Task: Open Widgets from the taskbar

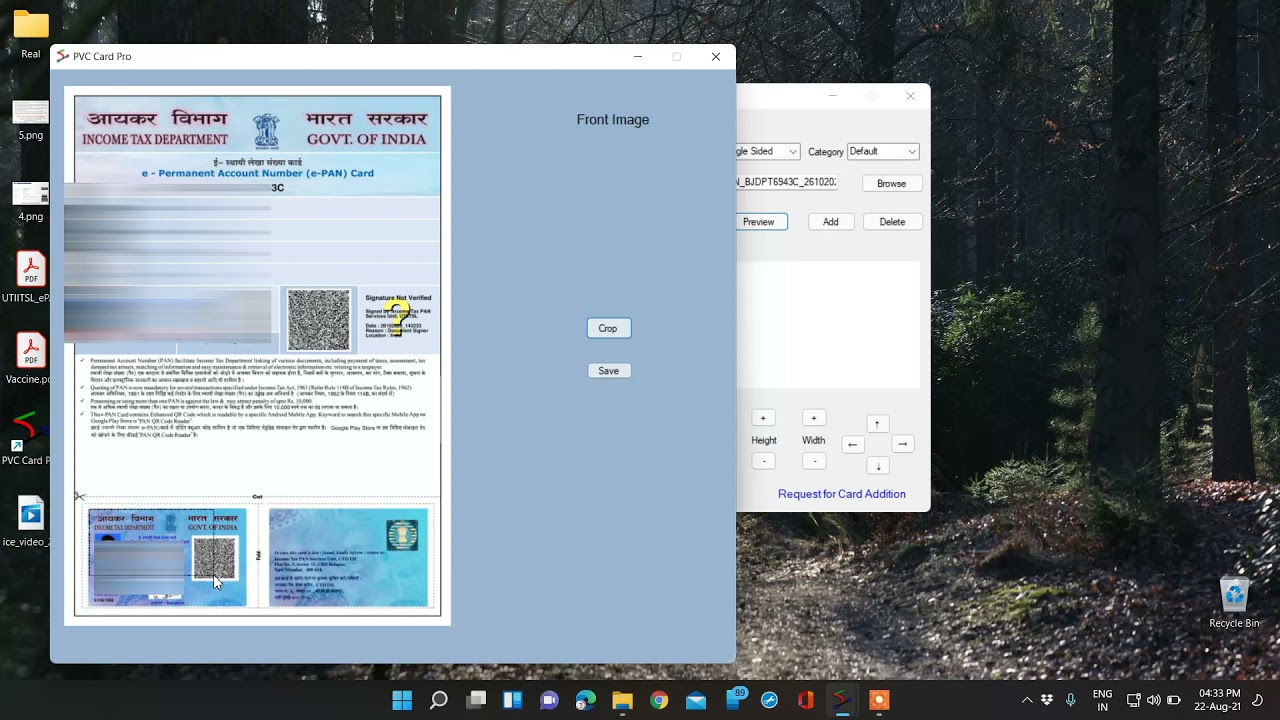Action: 512,700
